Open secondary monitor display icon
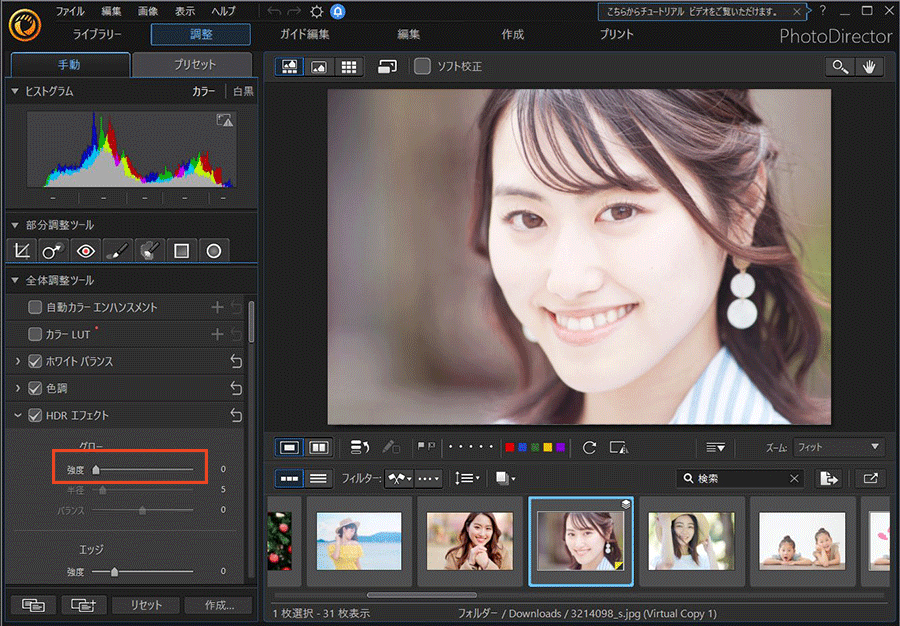 [x=387, y=67]
